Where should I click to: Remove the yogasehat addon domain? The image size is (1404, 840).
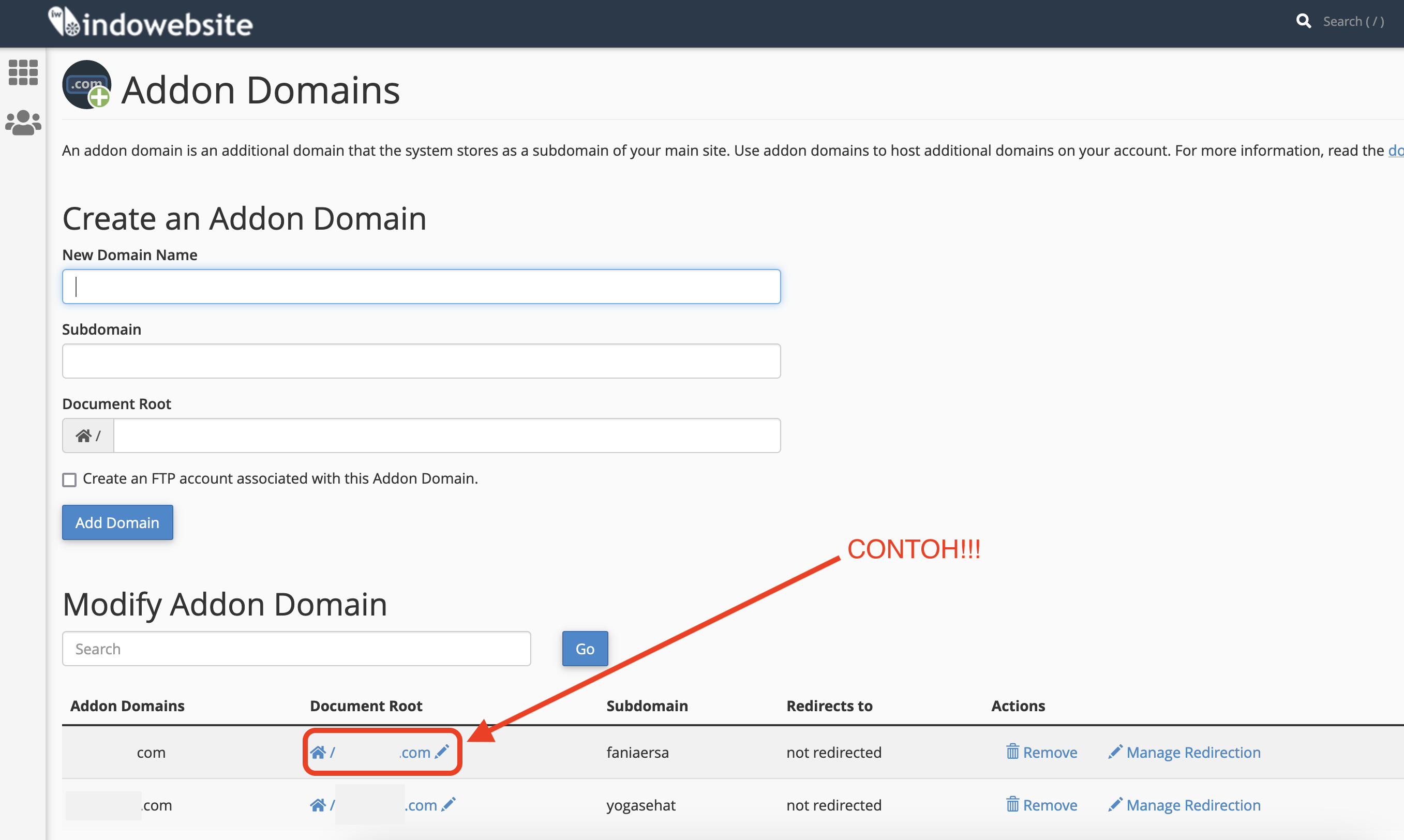click(x=1042, y=805)
